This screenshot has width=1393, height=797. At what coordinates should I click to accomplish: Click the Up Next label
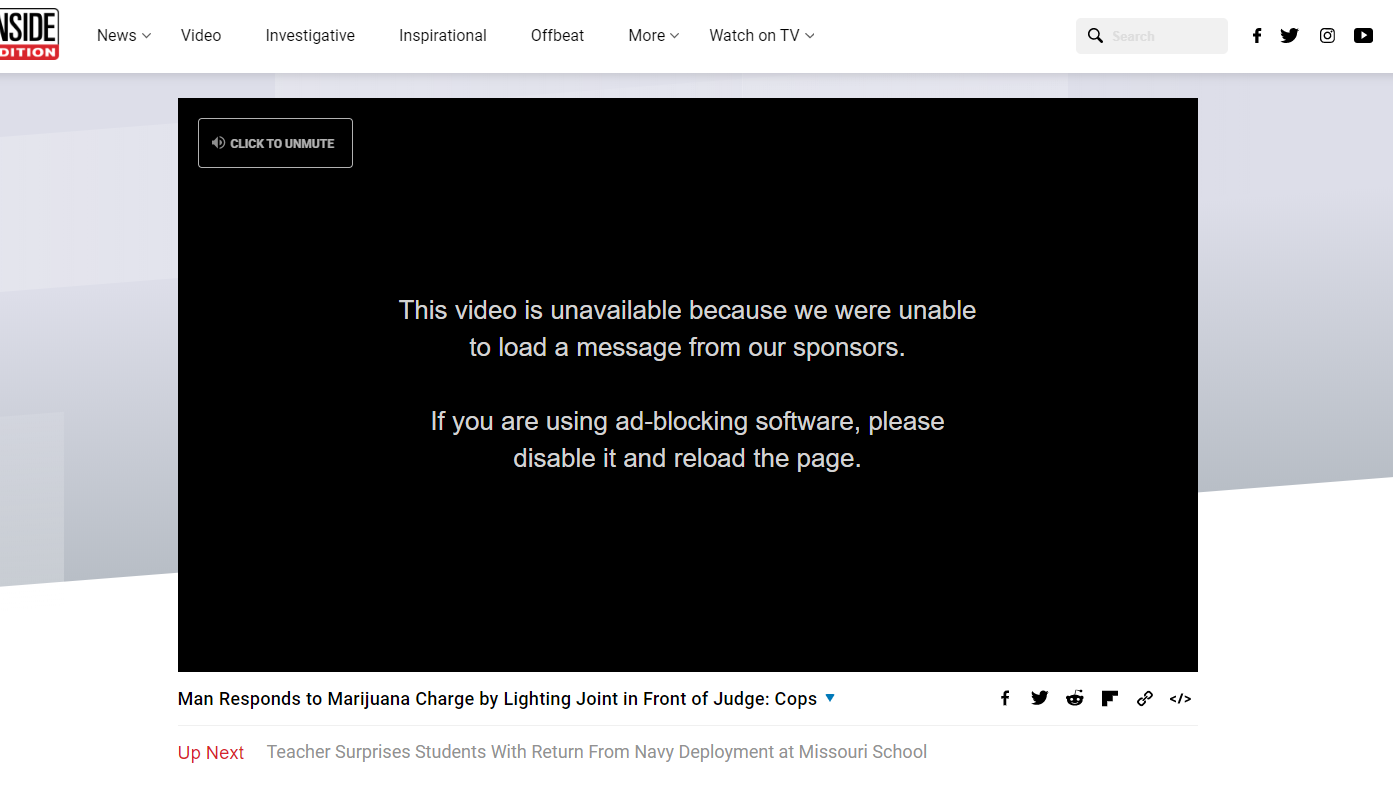(x=211, y=753)
